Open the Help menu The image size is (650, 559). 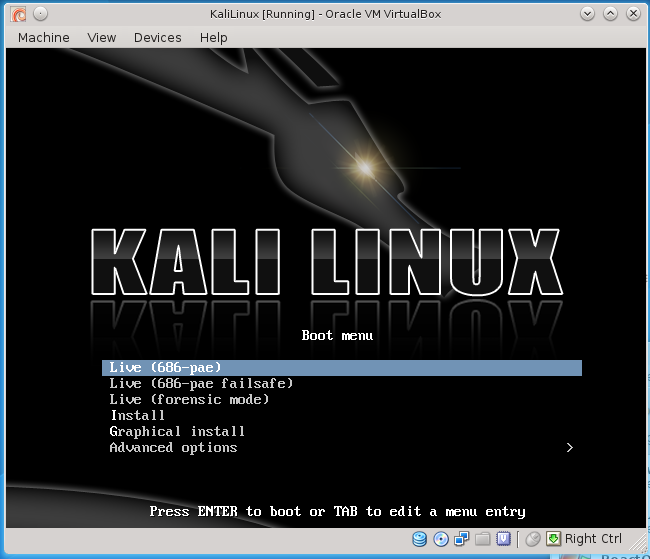click(x=213, y=38)
